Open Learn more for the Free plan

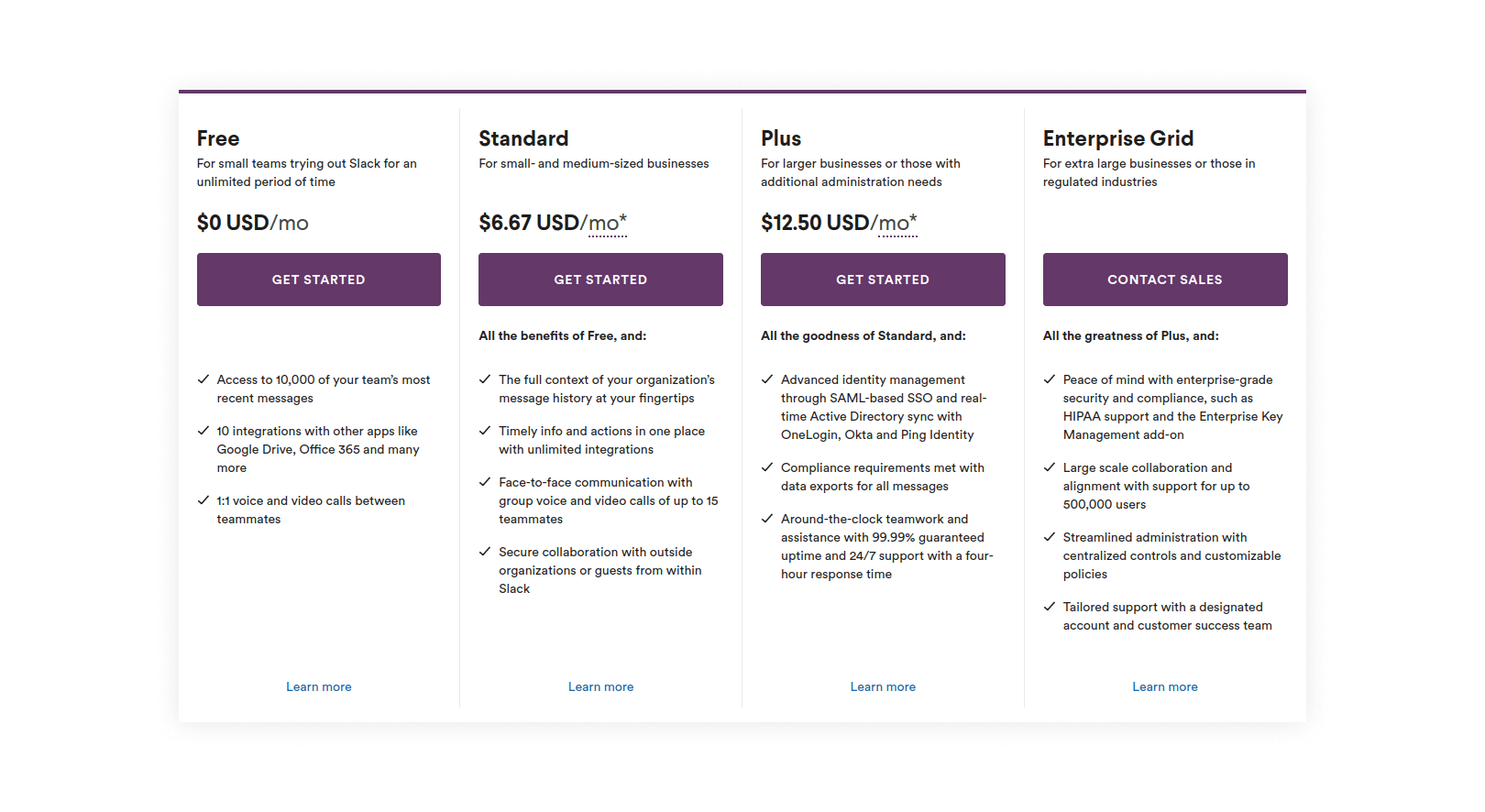tap(319, 686)
